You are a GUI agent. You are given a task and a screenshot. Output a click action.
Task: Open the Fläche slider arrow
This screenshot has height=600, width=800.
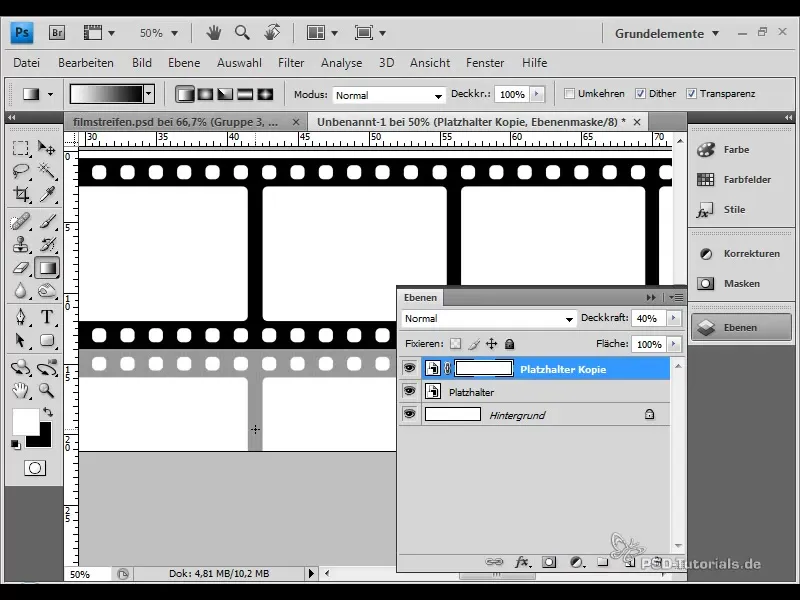(x=673, y=344)
